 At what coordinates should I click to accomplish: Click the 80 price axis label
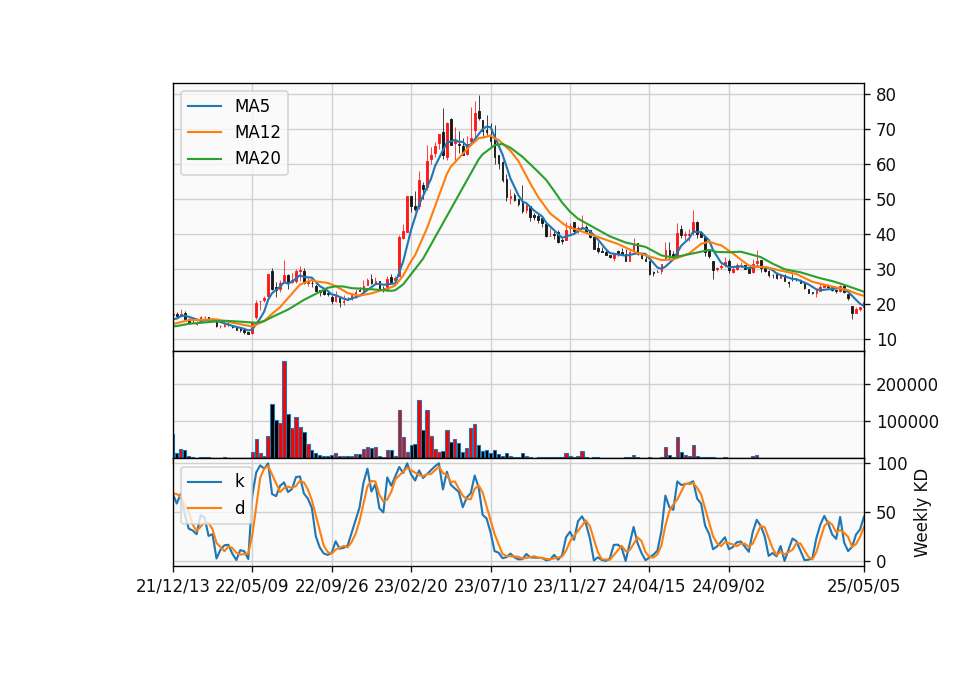886,95
